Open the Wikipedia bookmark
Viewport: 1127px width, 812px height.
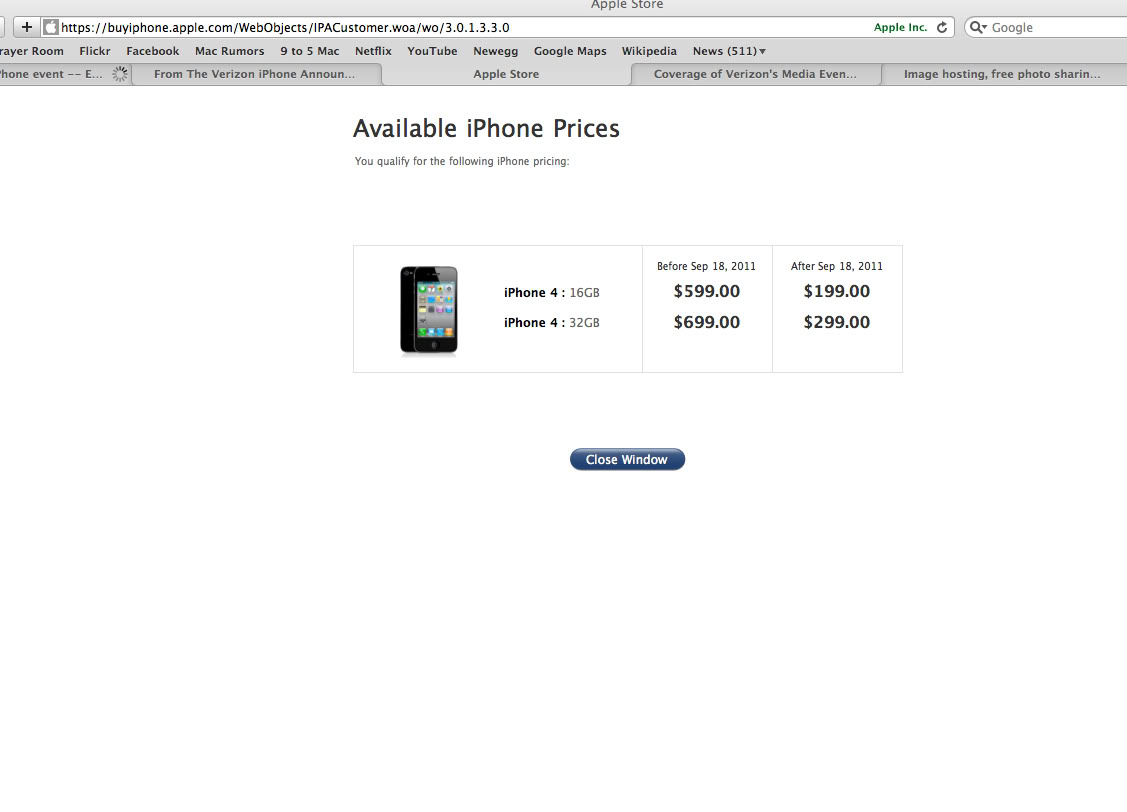coord(649,51)
